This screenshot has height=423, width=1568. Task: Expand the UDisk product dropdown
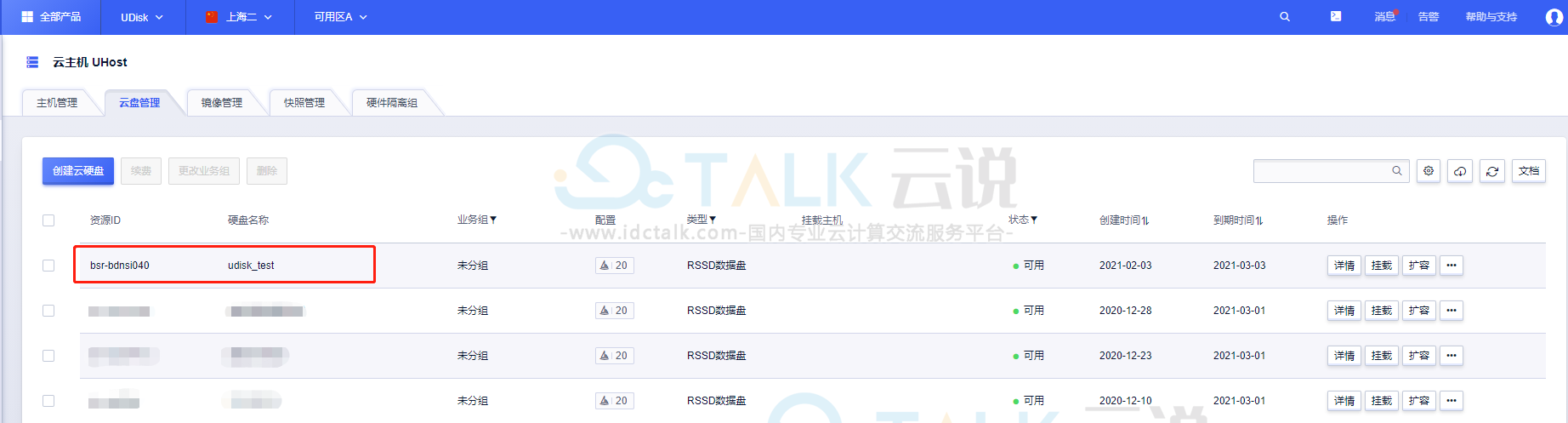point(141,17)
